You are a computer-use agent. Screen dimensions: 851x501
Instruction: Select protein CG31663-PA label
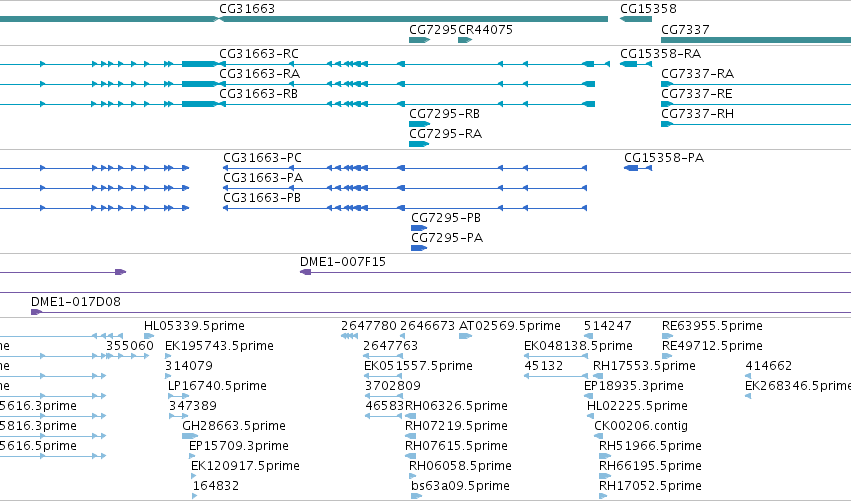(x=263, y=178)
